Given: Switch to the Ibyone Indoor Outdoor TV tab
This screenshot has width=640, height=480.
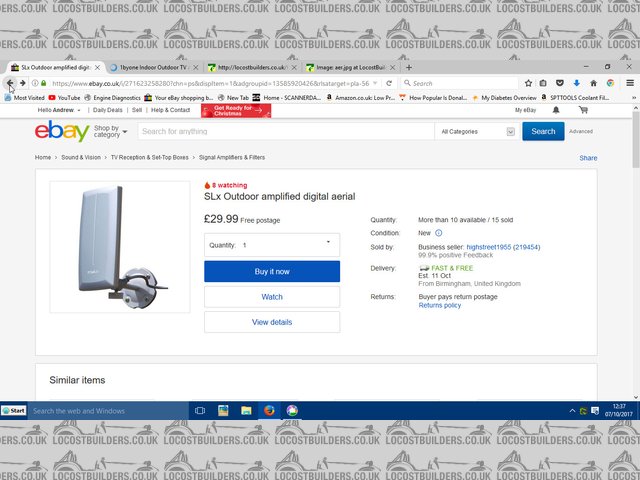Looking at the screenshot, I should click(x=152, y=67).
